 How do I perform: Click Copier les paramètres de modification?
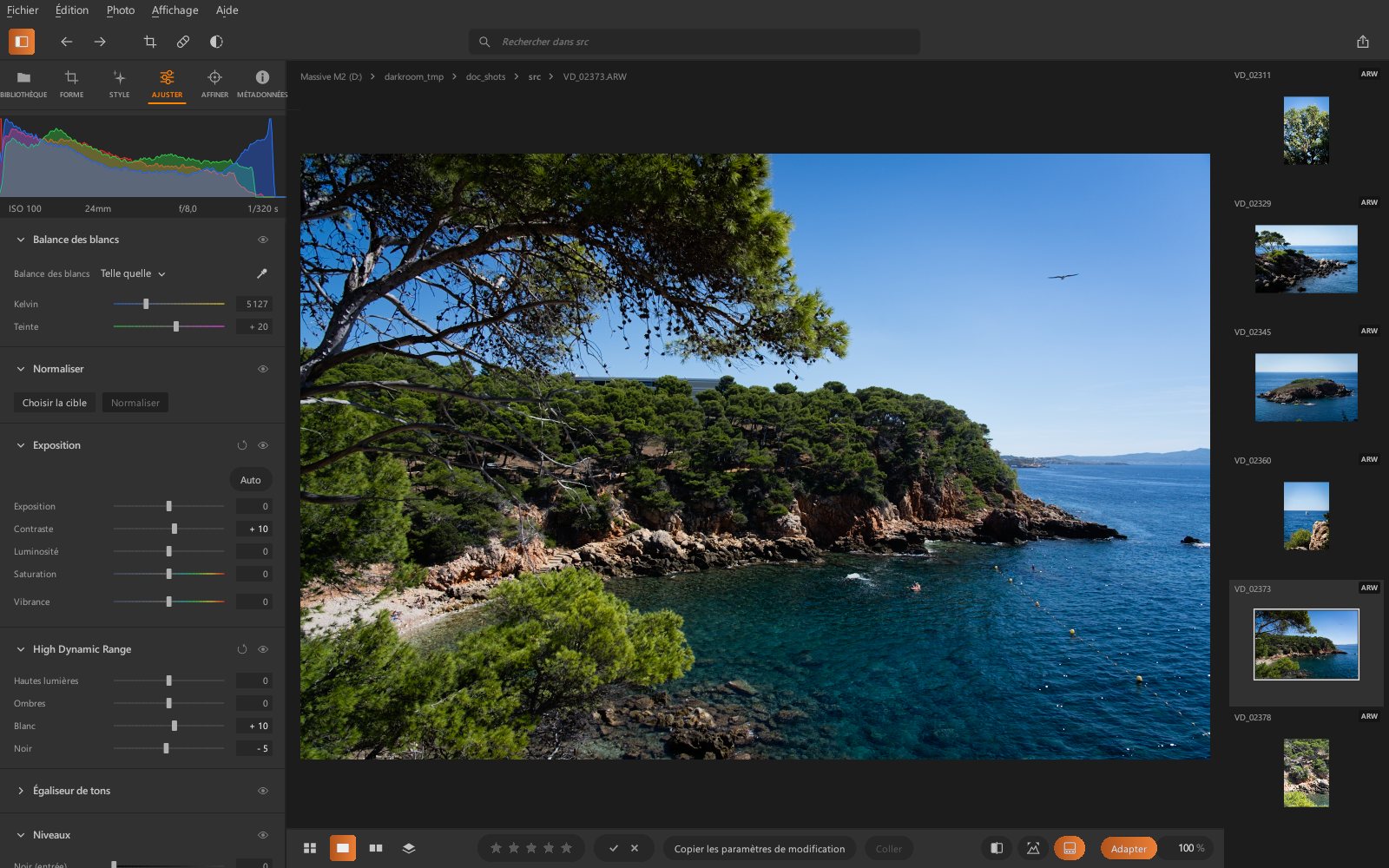760,848
